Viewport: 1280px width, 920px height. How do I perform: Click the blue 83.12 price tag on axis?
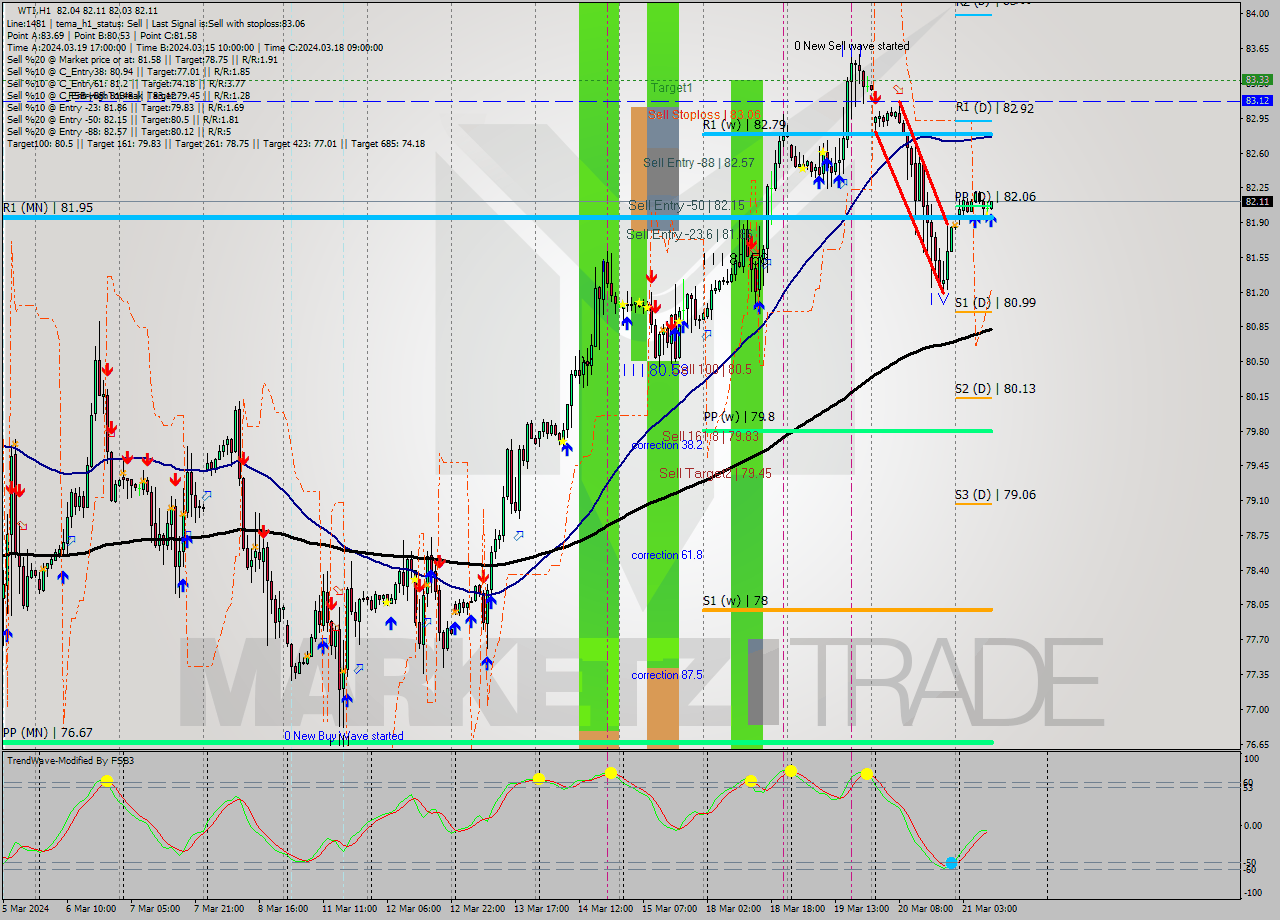pyautogui.click(x=1257, y=100)
